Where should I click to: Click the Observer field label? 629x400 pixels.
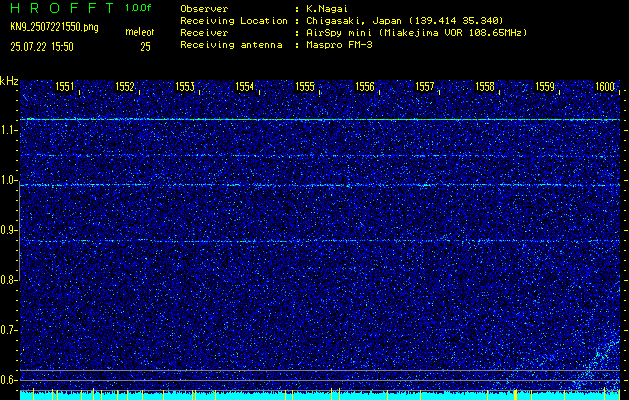[204, 8]
